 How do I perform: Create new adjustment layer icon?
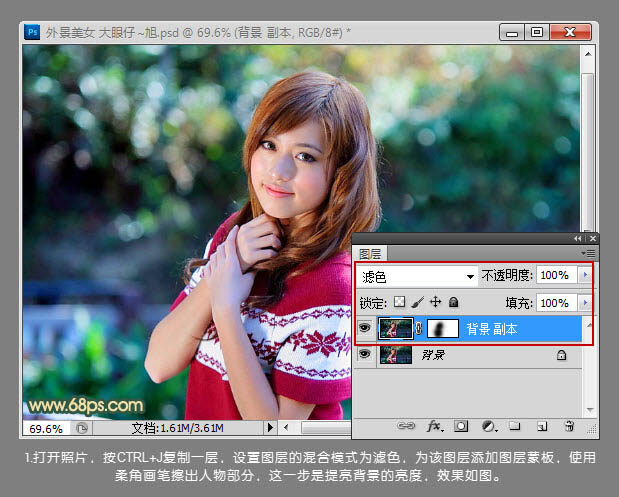[488, 426]
